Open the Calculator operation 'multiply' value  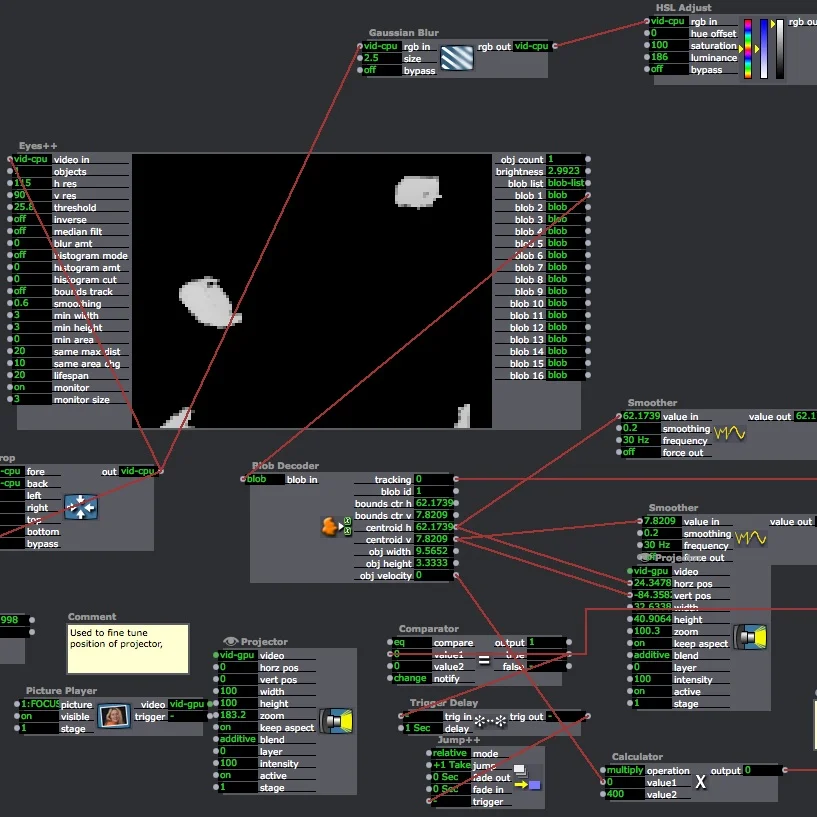click(625, 770)
